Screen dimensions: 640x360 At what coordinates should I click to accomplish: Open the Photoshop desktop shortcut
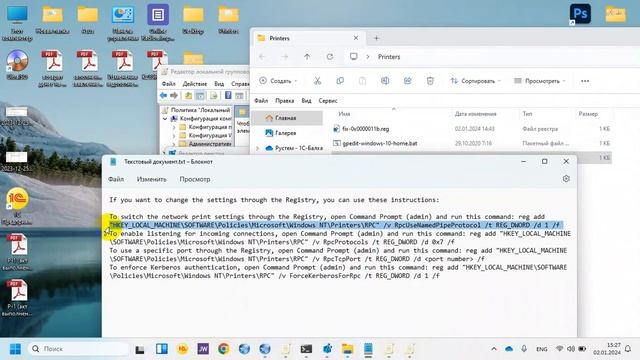580,14
